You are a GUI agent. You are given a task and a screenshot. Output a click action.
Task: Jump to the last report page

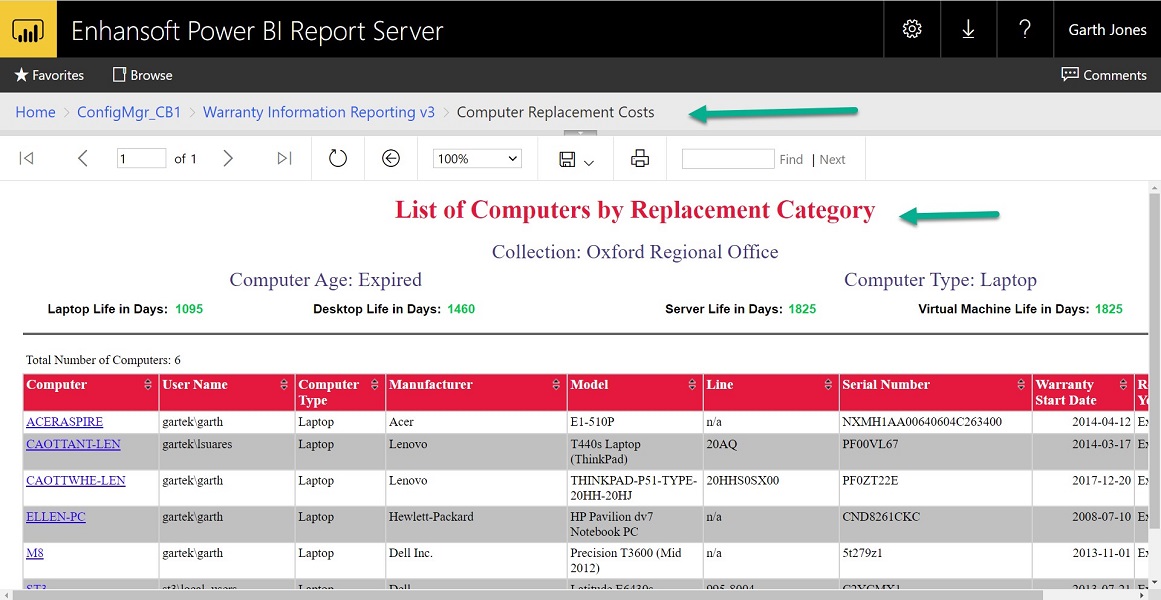pyautogui.click(x=284, y=158)
